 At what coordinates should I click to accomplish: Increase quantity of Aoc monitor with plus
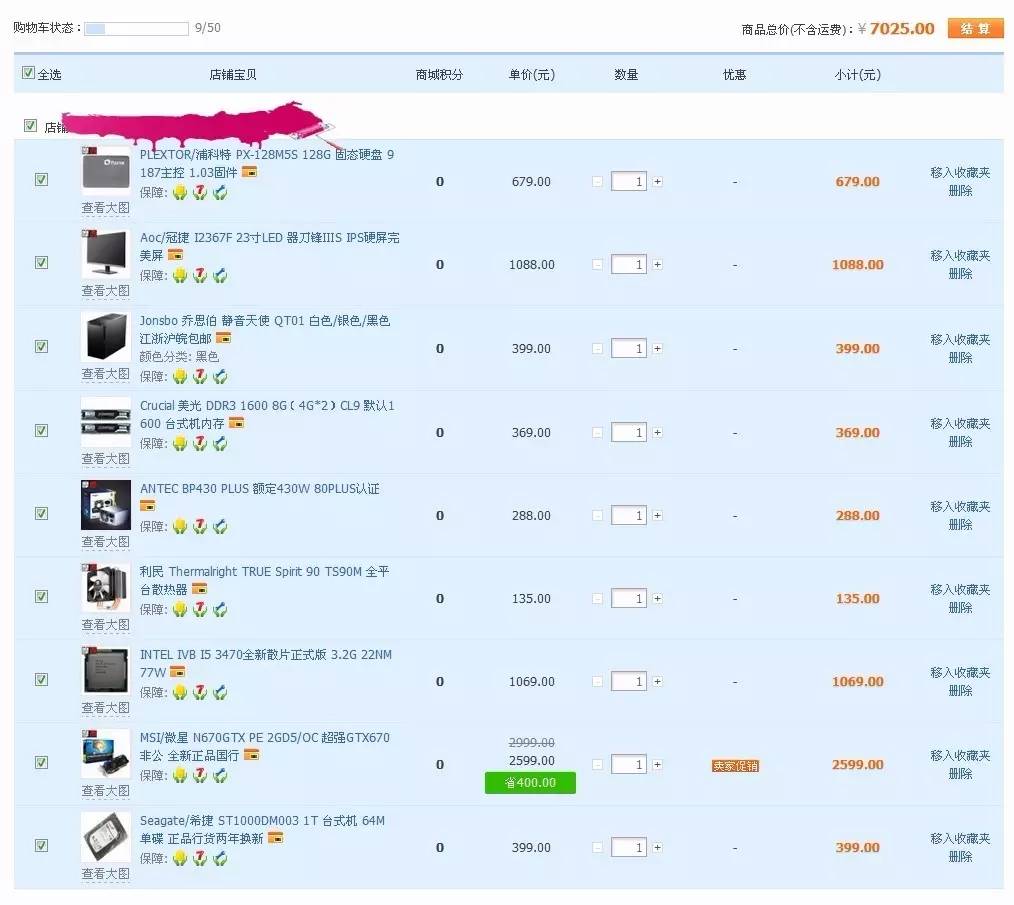coord(657,265)
